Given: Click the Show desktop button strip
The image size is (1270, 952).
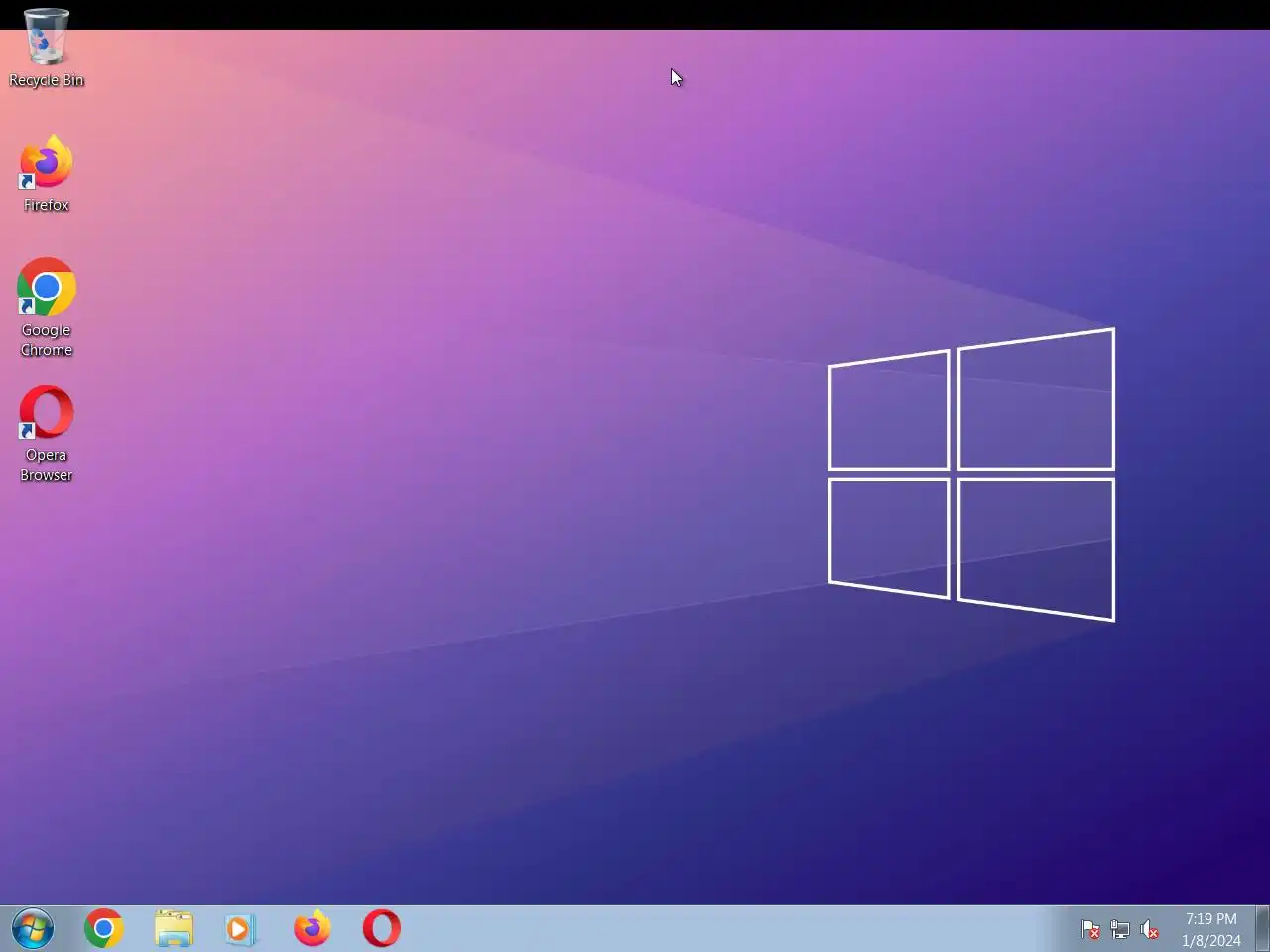Looking at the screenshot, I should (x=1262, y=929).
